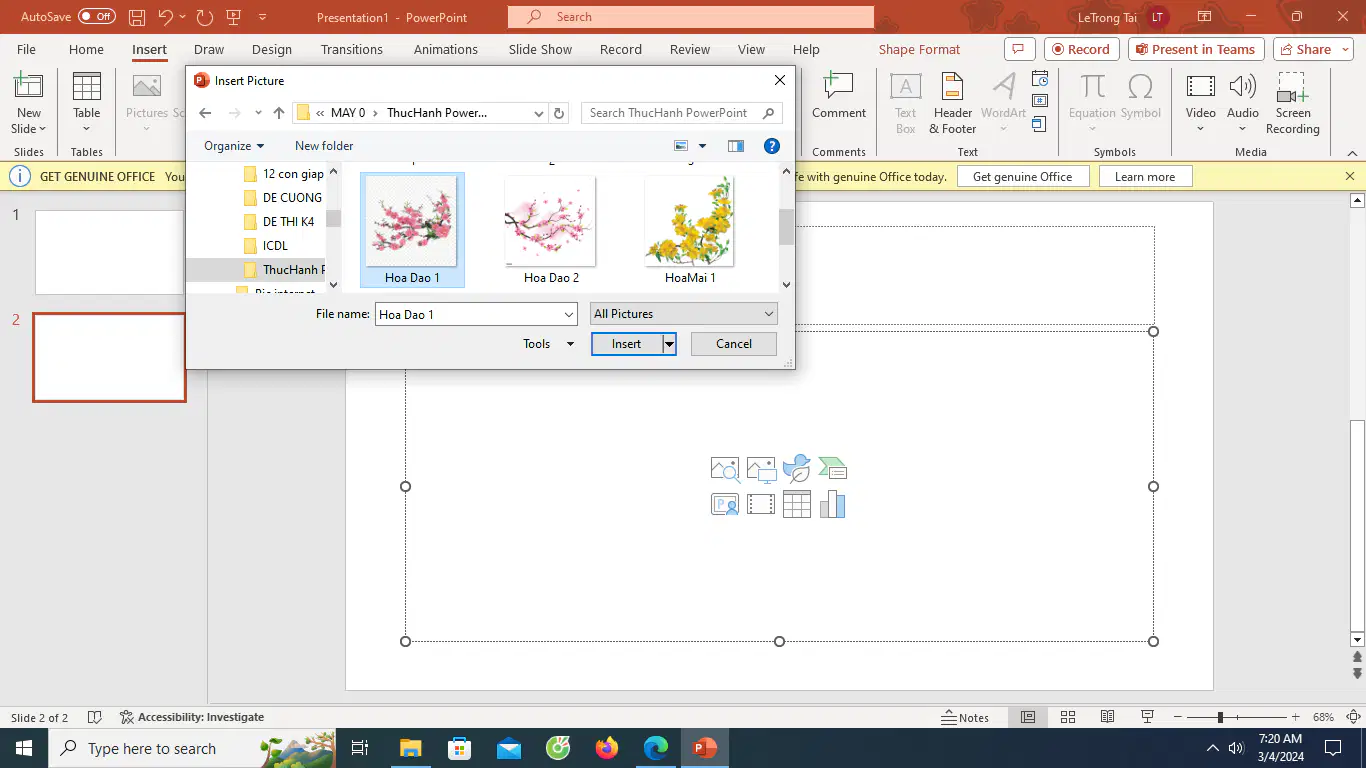This screenshot has width=1366, height=768.
Task: Click the Learn more button
Action: point(1145,176)
